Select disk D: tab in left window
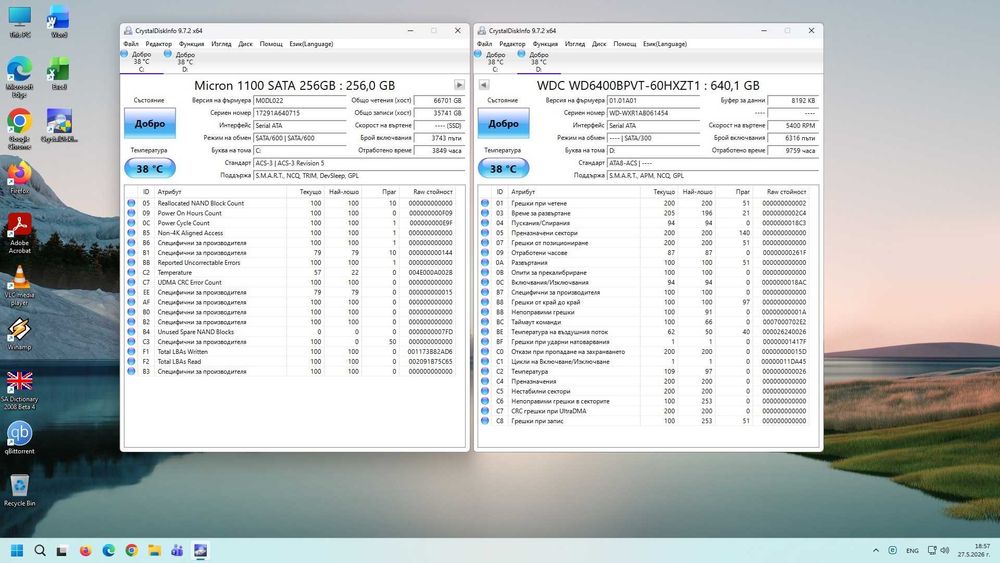 [x=185, y=61]
